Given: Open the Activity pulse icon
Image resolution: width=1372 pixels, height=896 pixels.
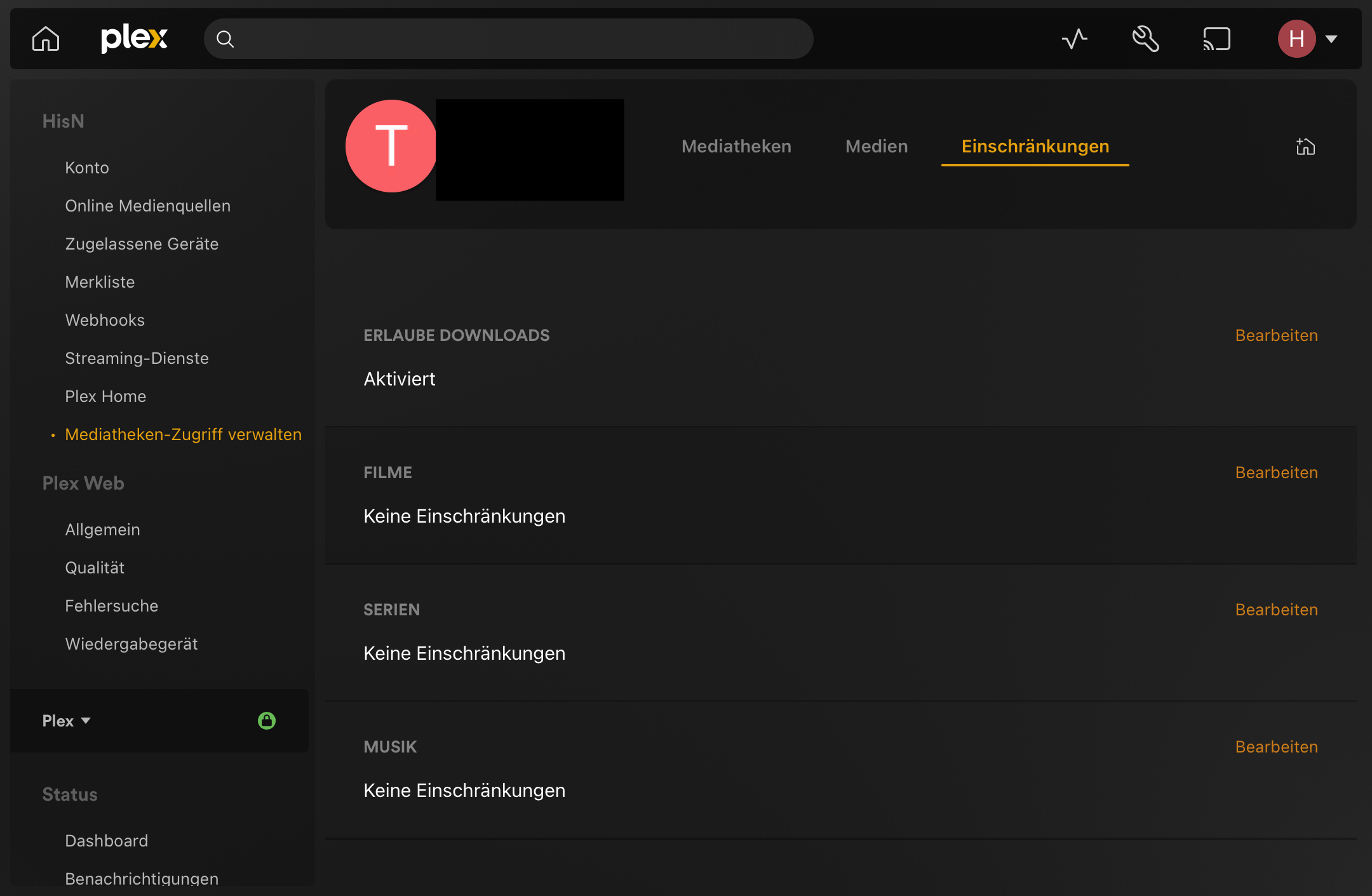Looking at the screenshot, I should click(x=1075, y=39).
